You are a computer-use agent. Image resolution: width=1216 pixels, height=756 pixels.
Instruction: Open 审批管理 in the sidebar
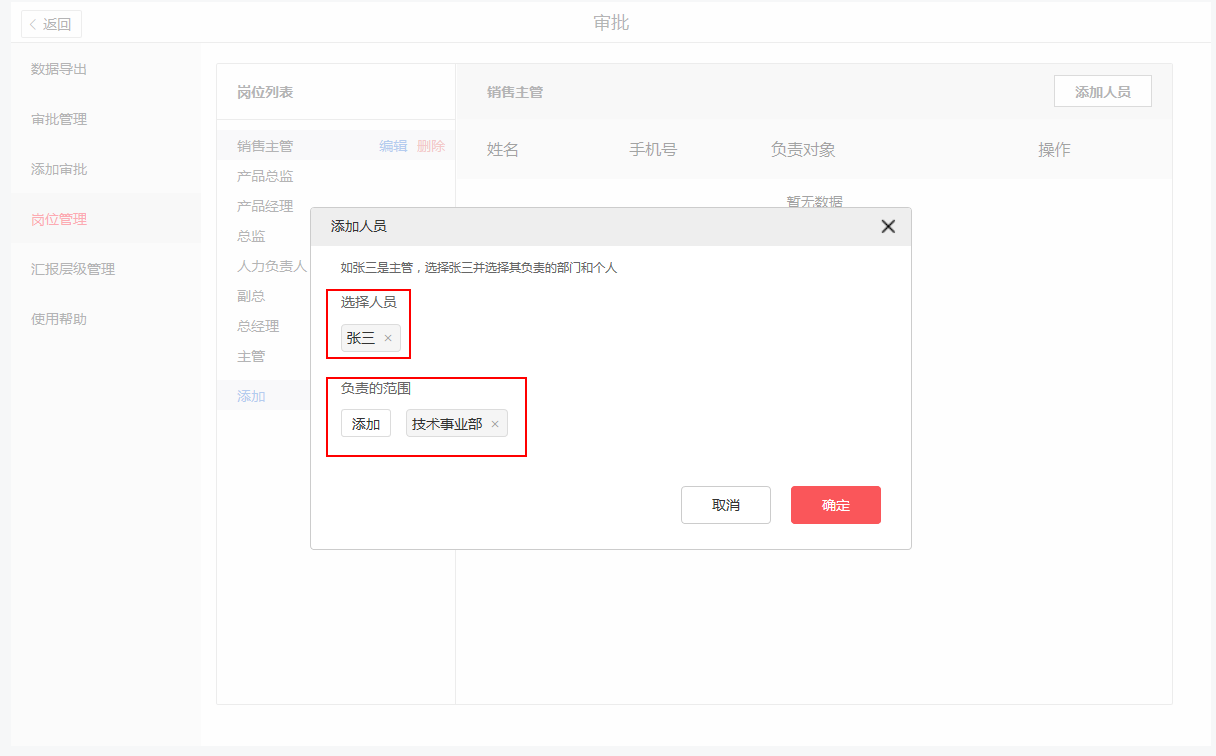[59, 119]
